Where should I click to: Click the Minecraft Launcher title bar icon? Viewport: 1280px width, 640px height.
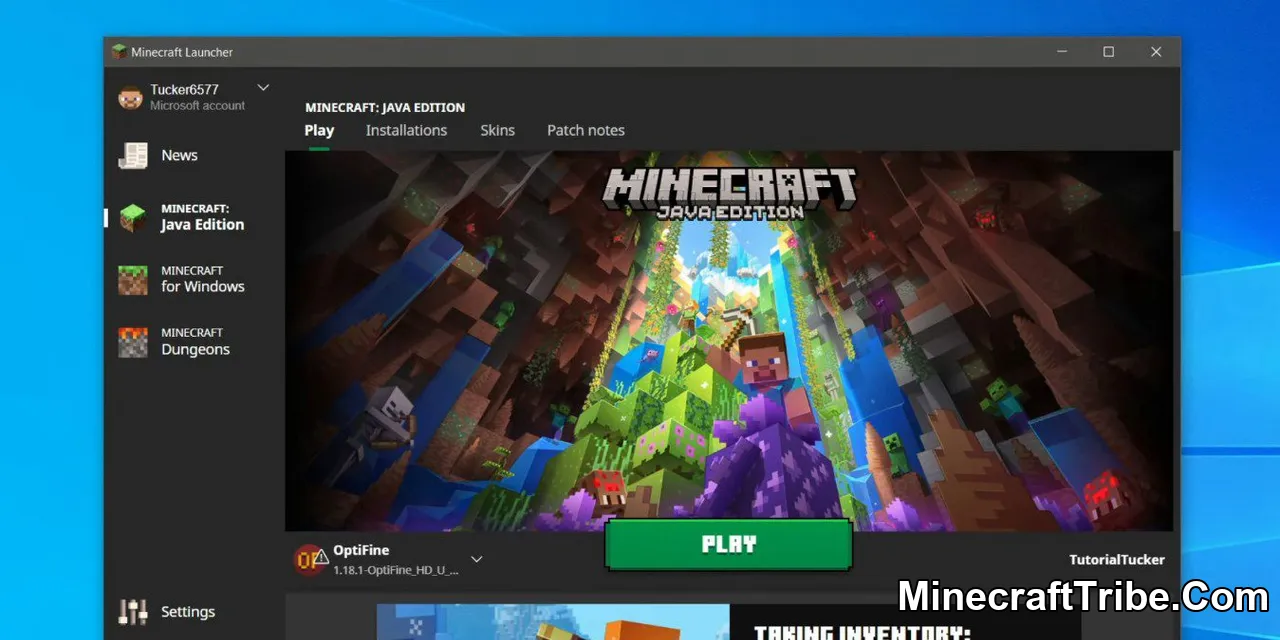click(119, 52)
